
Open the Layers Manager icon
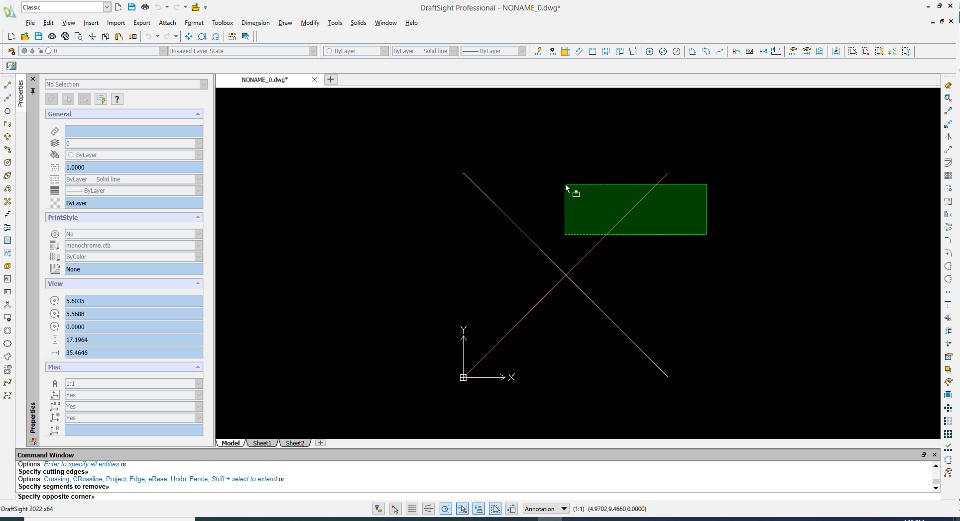pyautogui.click(x=11, y=50)
